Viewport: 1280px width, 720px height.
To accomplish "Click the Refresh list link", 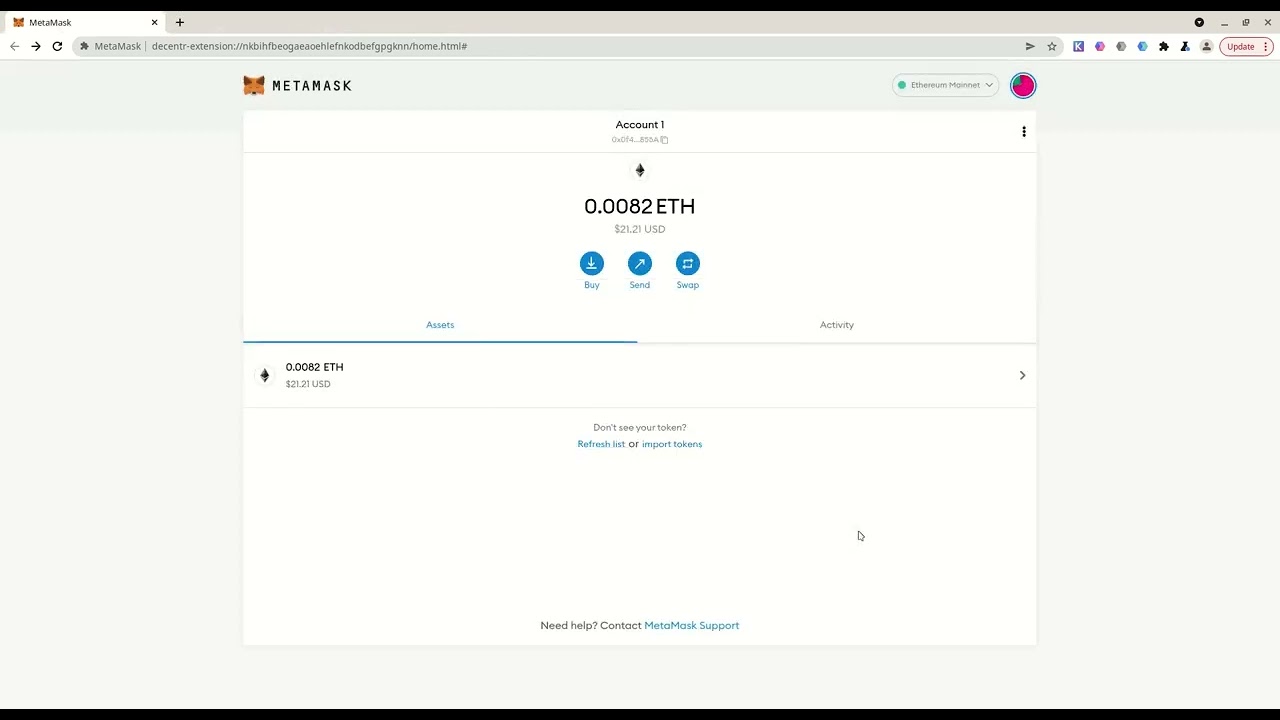I will (x=601, y=444).
